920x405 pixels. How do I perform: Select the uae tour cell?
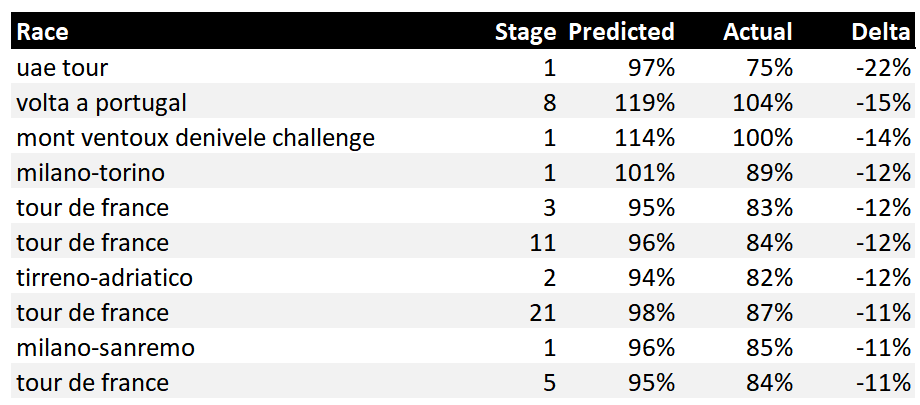pos(62,68)
